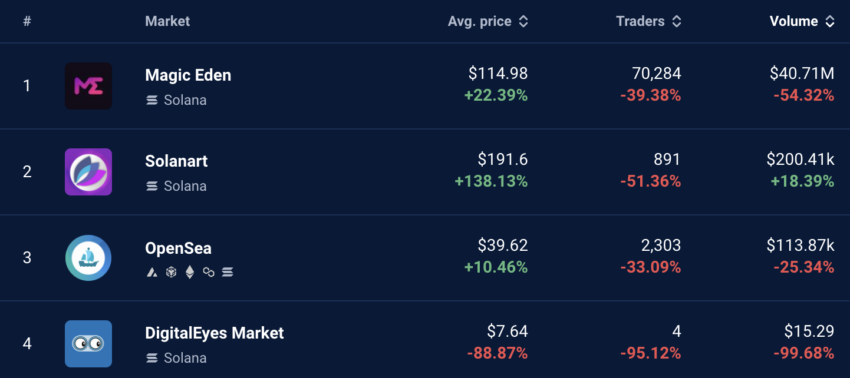This screenshot has height=378, width=850.
Task: Click the Ethereum chain icon under OpenSea
Action: pos(190,272)
